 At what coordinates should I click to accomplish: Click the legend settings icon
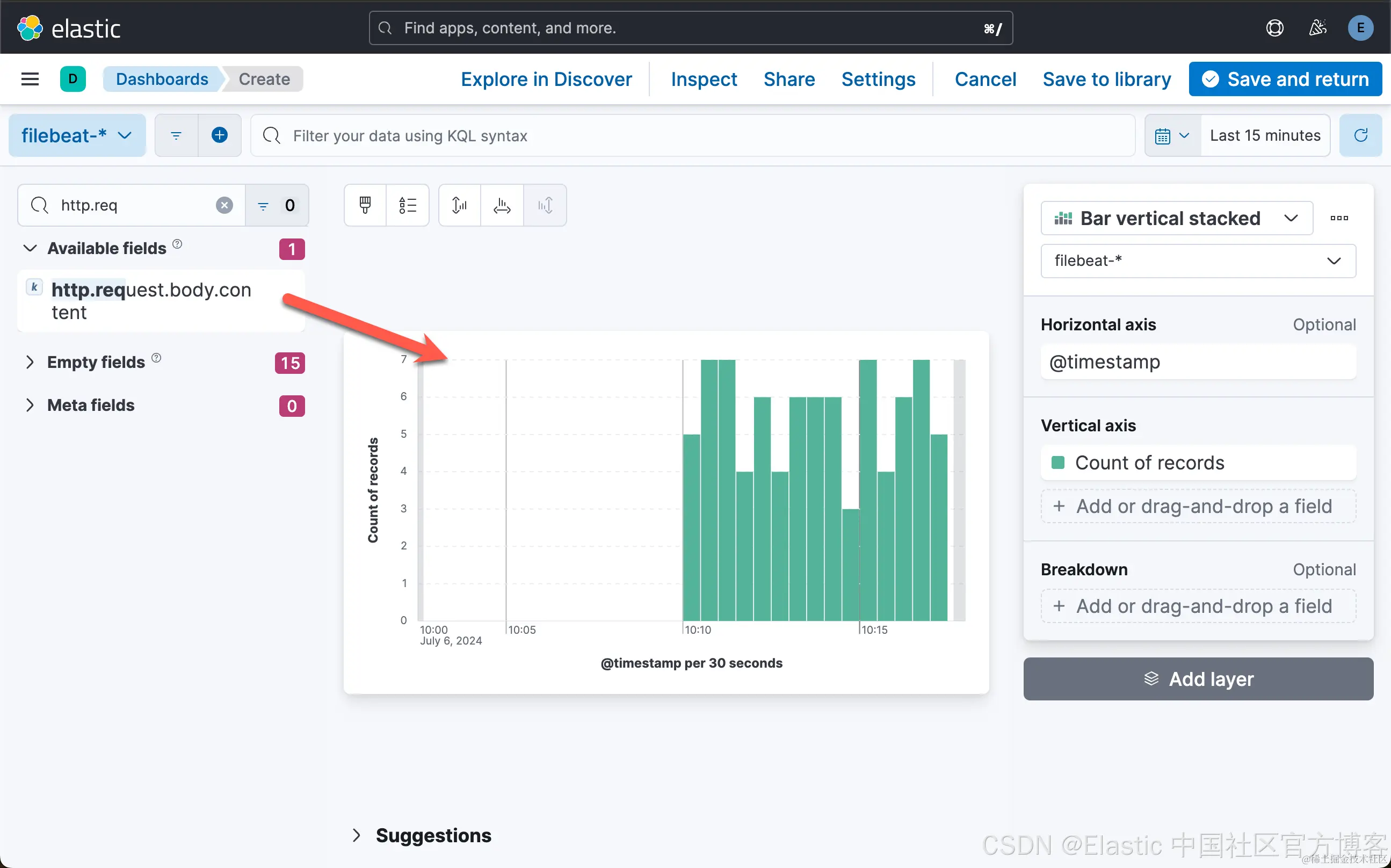pyautogui.click(x=408, y=205)
